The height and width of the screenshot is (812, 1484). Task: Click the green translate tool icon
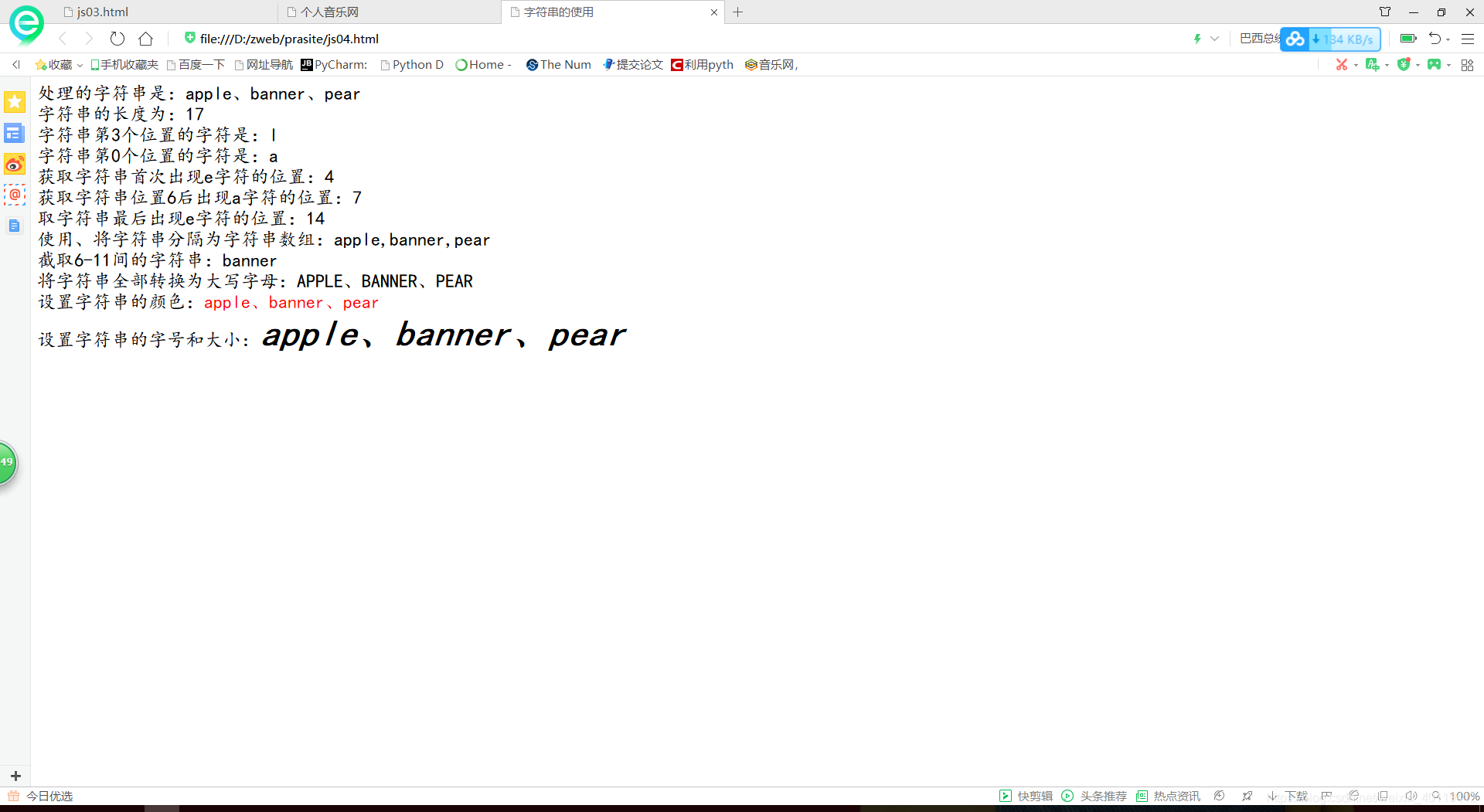(1372, 65)
